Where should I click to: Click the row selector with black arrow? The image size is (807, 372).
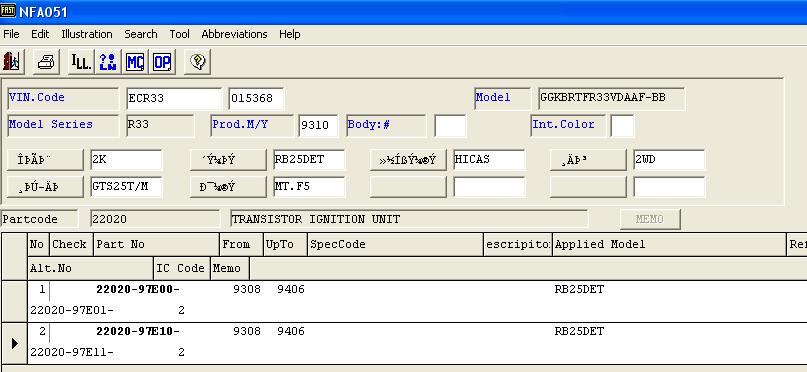(14, 343)
